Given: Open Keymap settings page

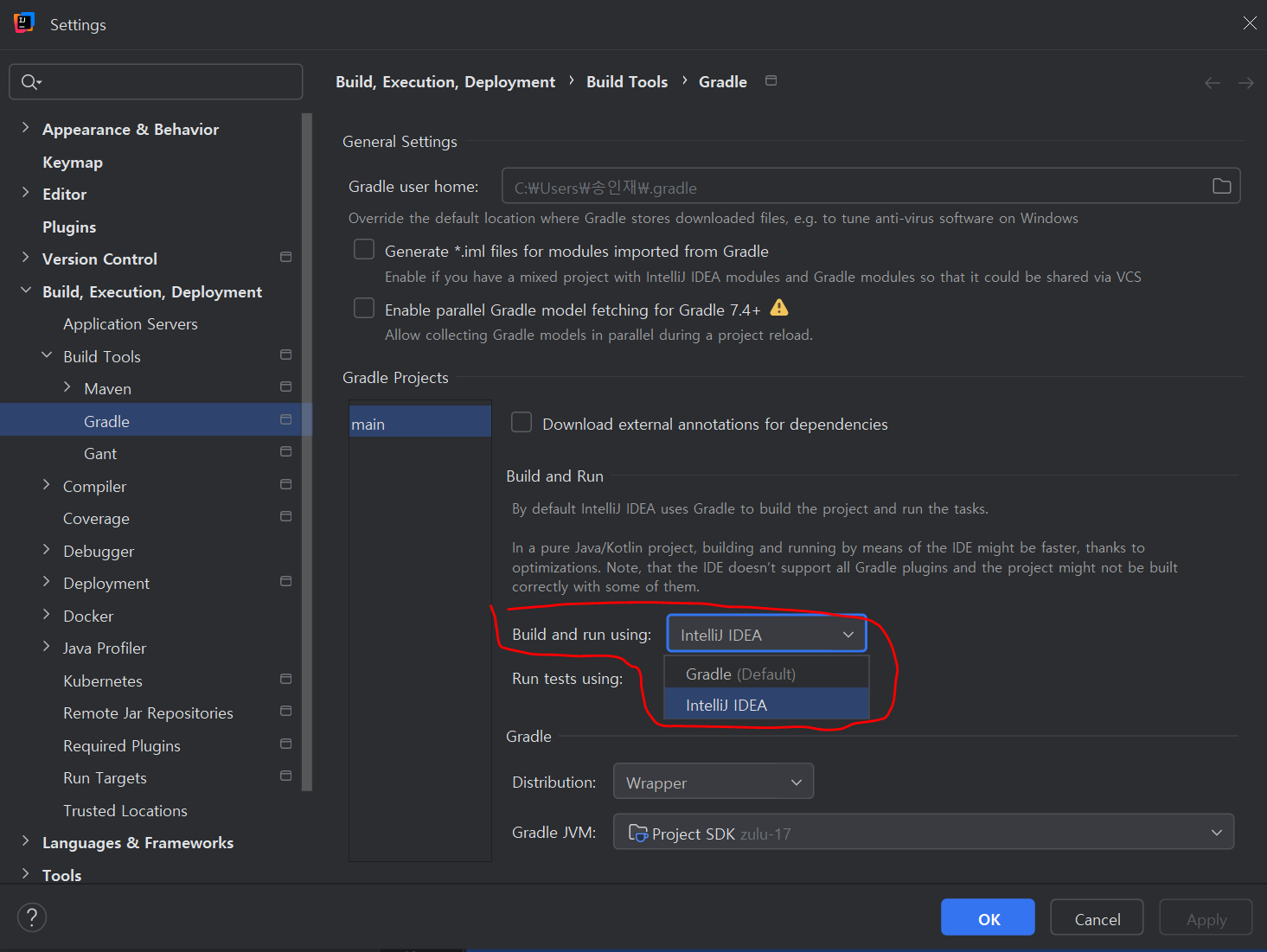Looking at the screenshot, I should tap(73, 162).
